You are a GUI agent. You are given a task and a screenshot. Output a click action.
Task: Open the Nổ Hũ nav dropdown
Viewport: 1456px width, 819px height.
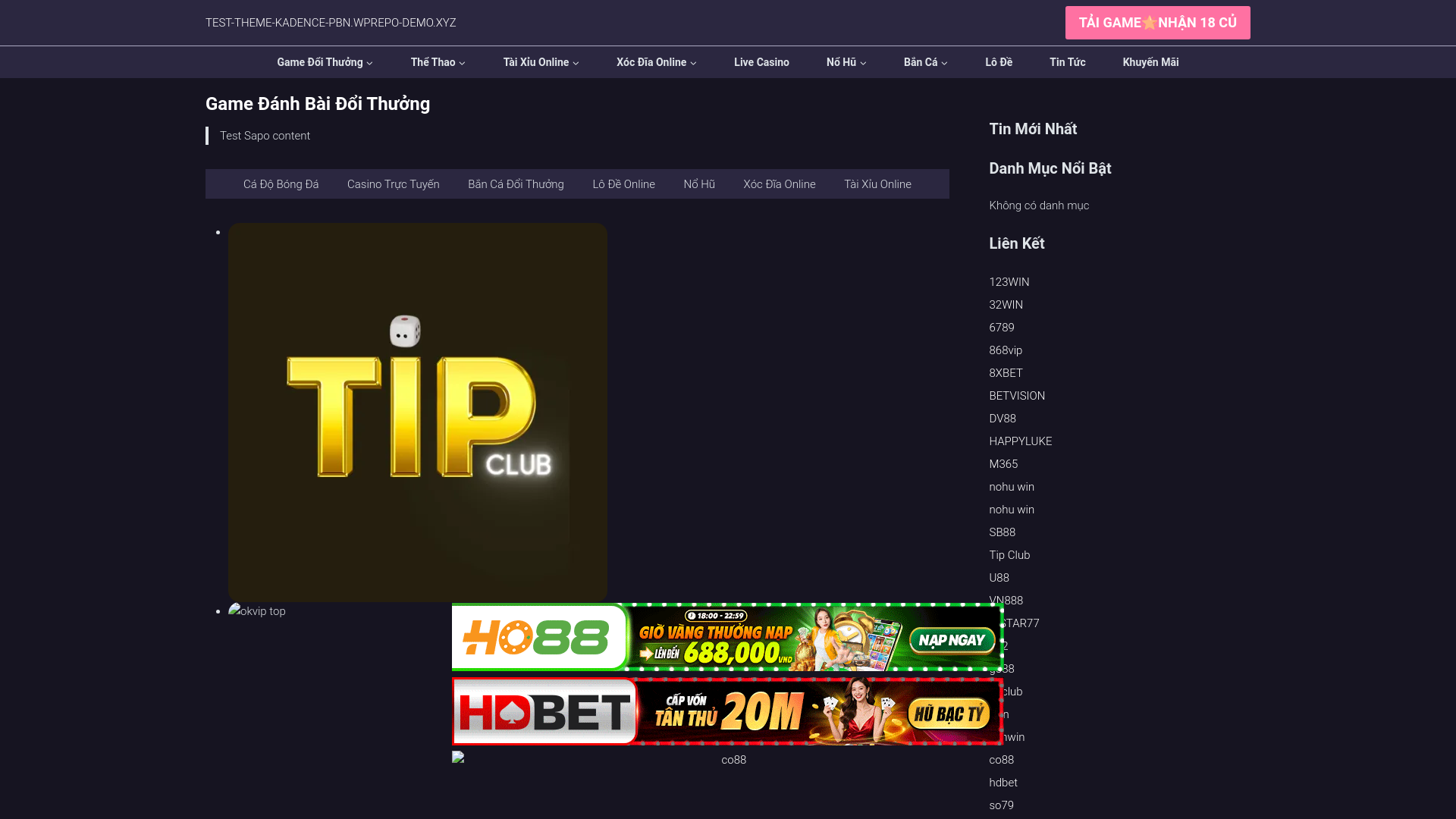click(x=846, y=62)
